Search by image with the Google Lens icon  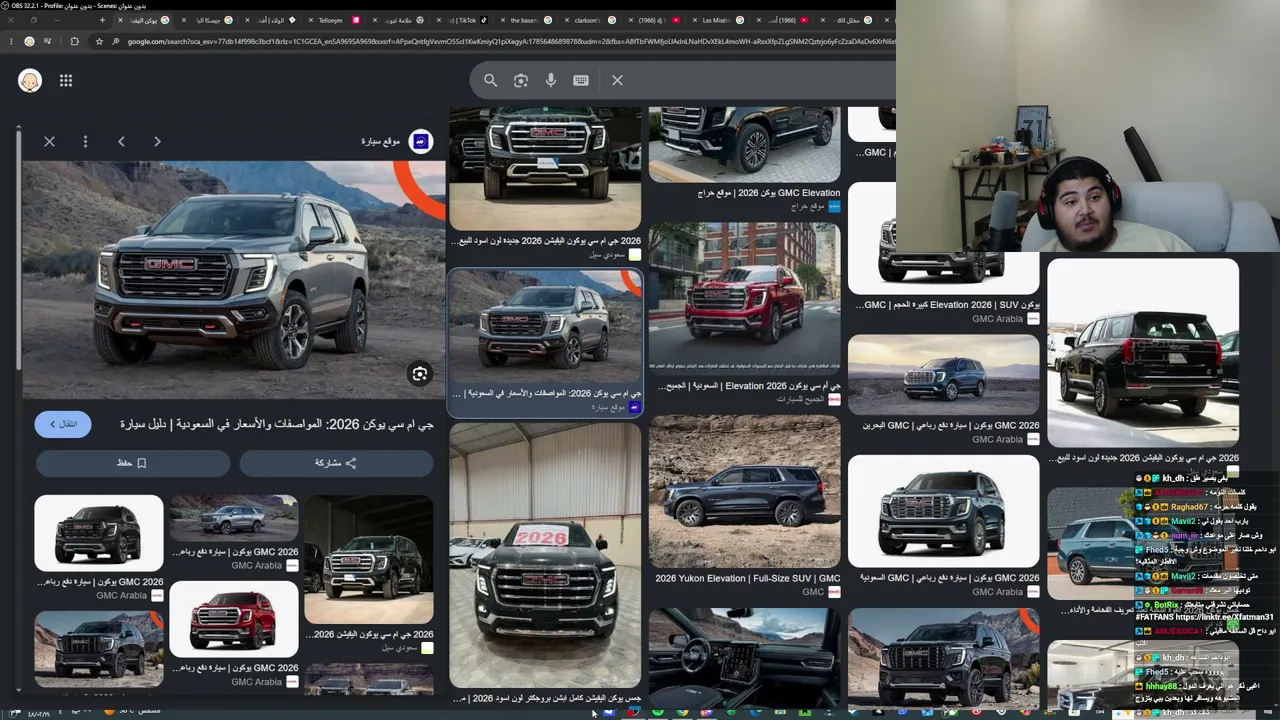[x=521, y=80]
